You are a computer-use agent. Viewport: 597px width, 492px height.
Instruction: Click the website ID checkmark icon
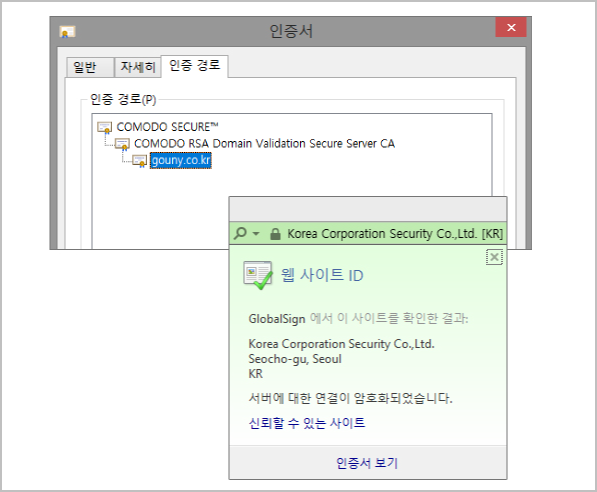click(x=258, y=275)
